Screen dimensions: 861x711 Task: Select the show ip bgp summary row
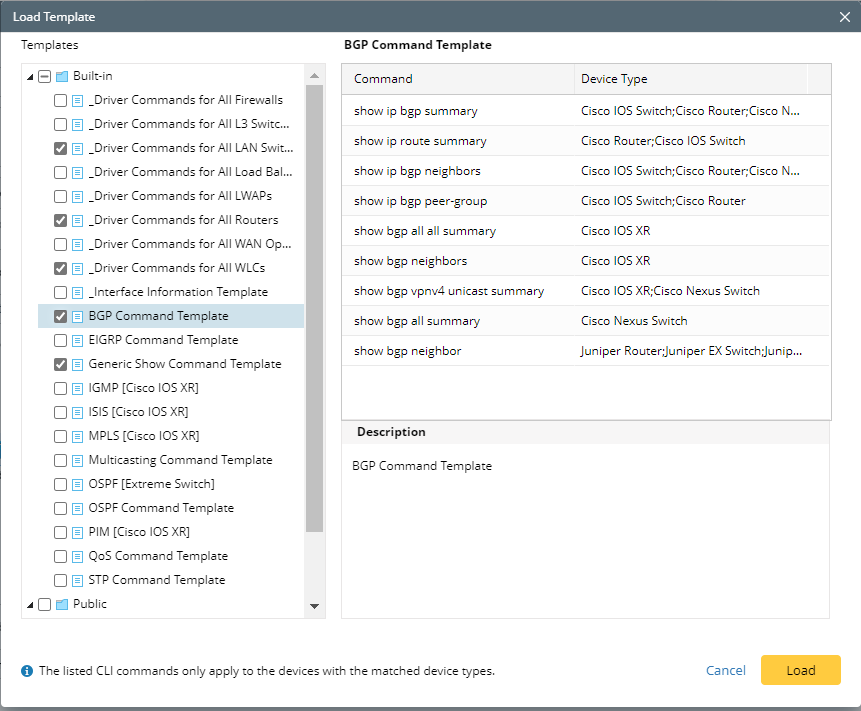point(416,111)
